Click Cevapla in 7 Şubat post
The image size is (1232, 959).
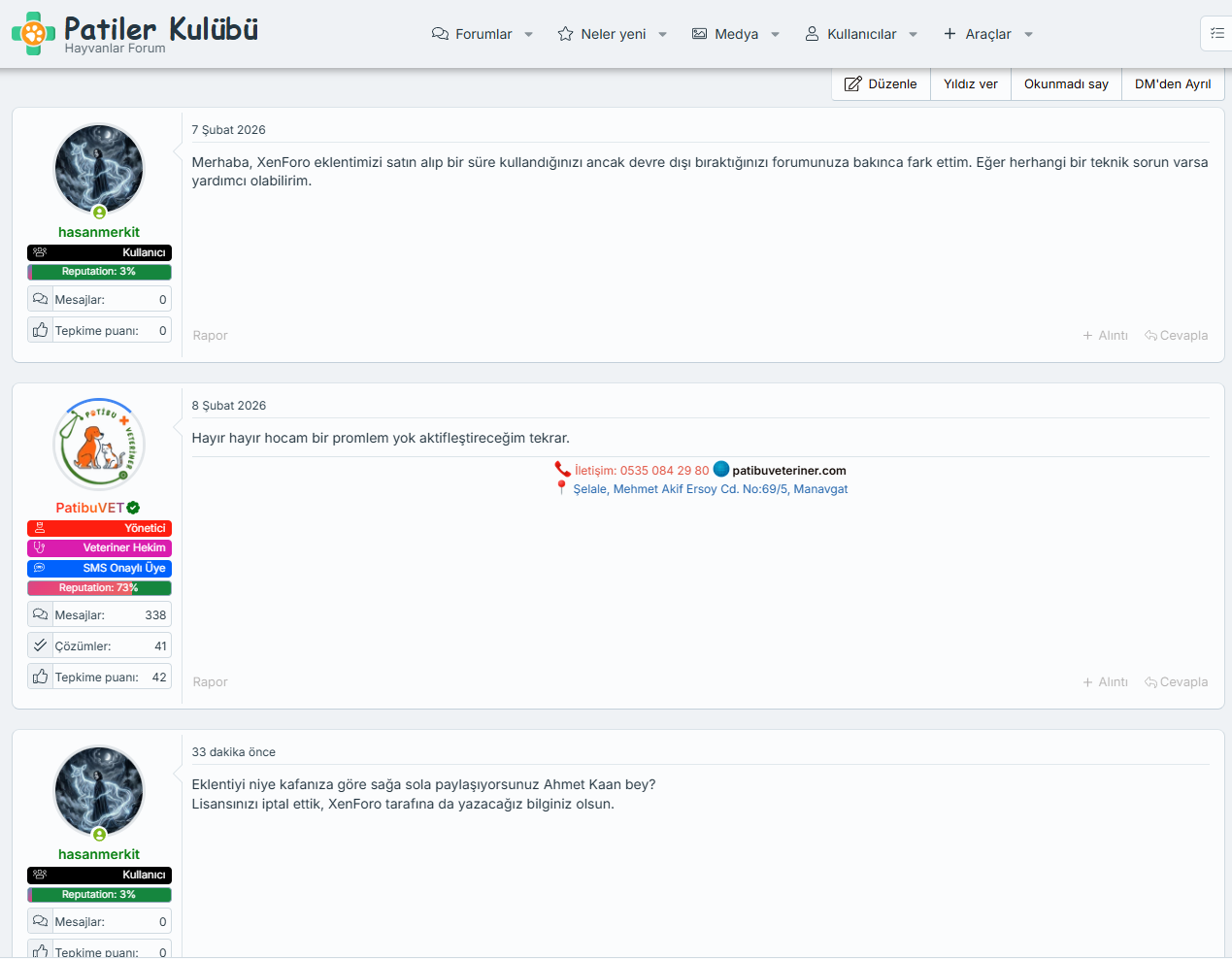(1176, 335)
